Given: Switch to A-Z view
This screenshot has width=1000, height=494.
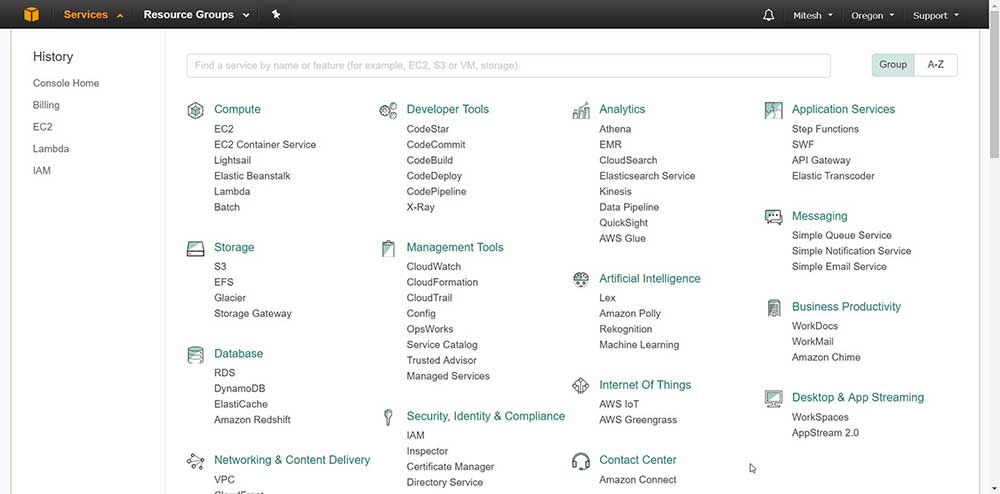Looking at the screenshot, I should (x=936, y=65).
